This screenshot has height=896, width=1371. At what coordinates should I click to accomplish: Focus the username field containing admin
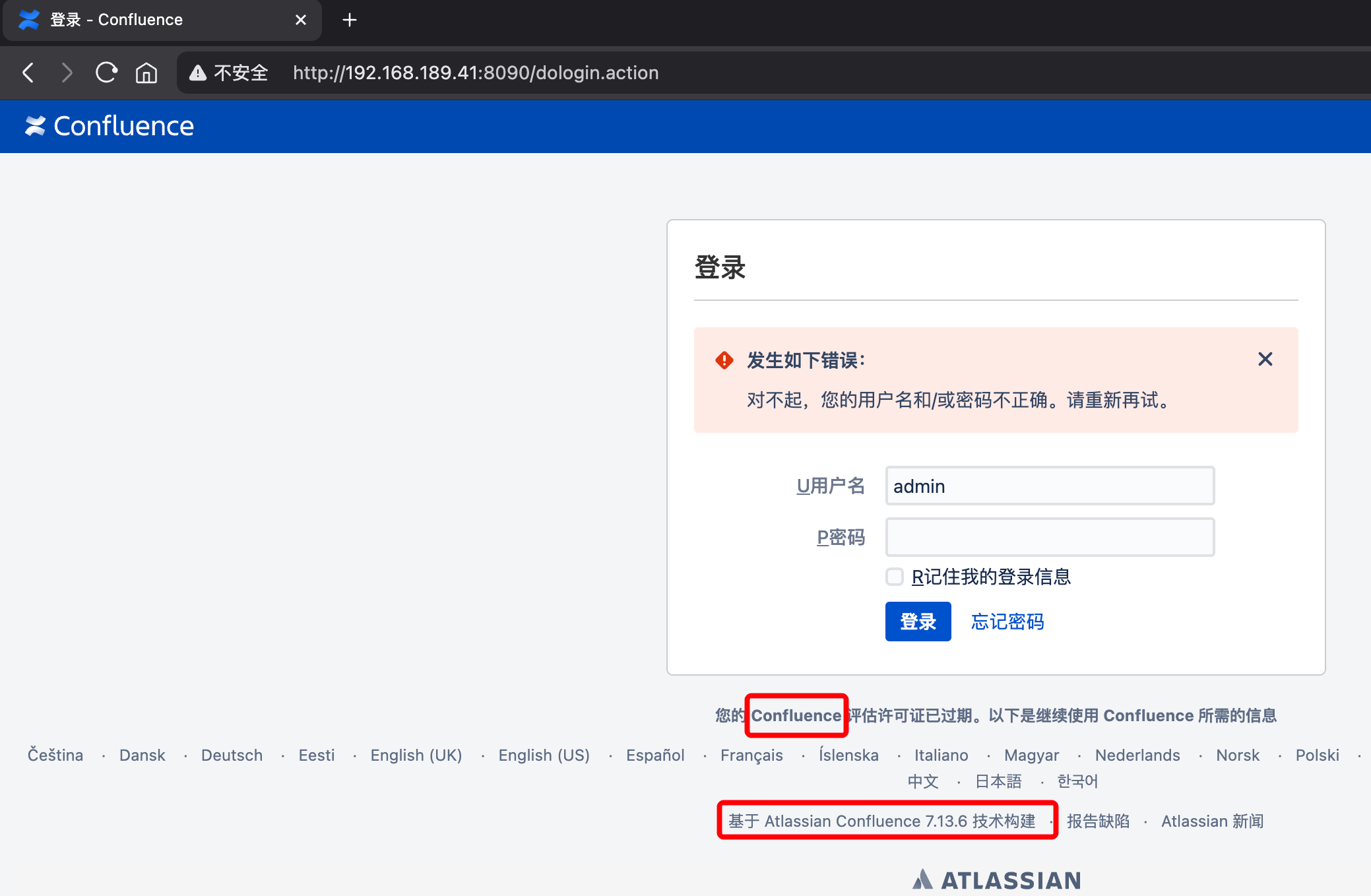pos(1049,486)
